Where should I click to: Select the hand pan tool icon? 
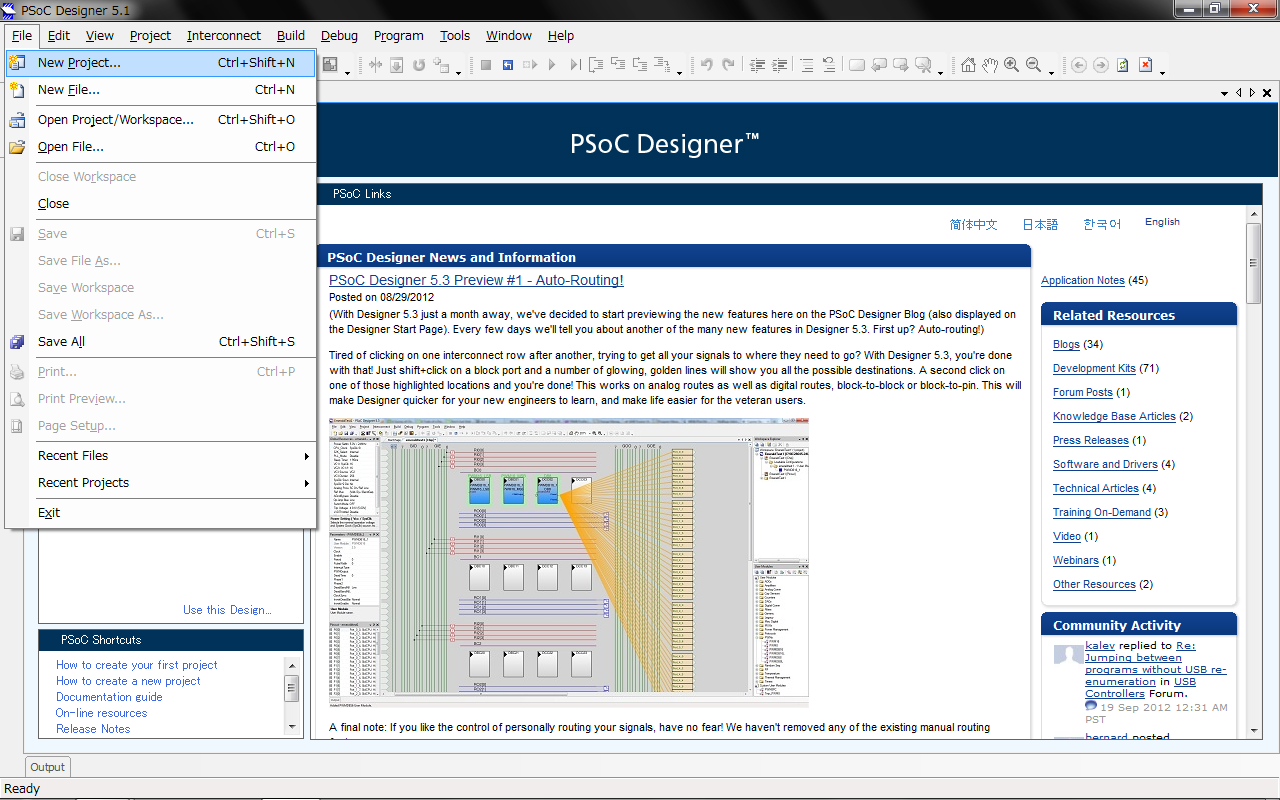pos(990,65)
